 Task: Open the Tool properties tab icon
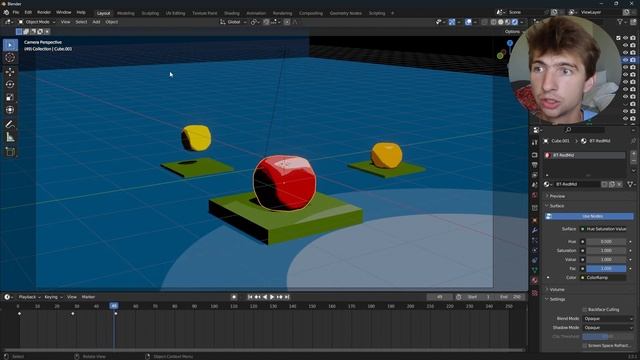click(535, 142)
